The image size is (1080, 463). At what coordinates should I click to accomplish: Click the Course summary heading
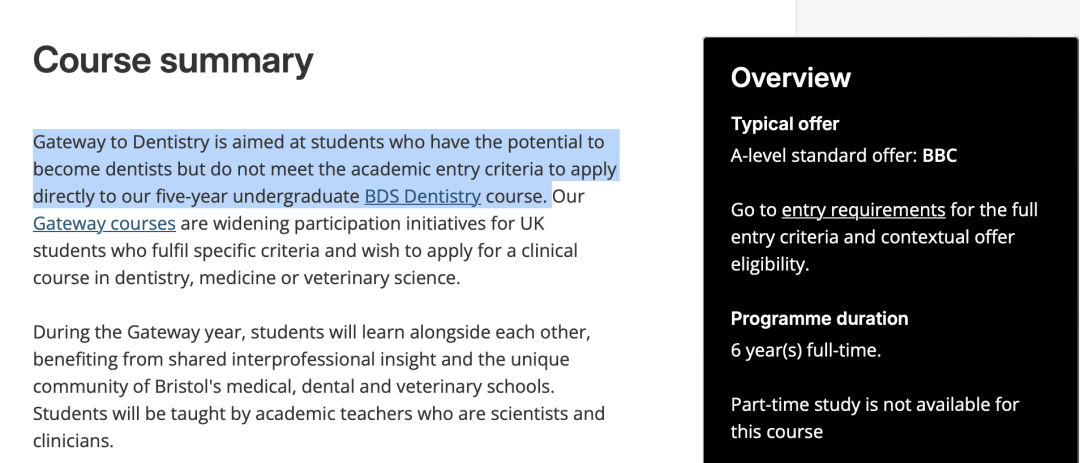[x=173, y=61]
